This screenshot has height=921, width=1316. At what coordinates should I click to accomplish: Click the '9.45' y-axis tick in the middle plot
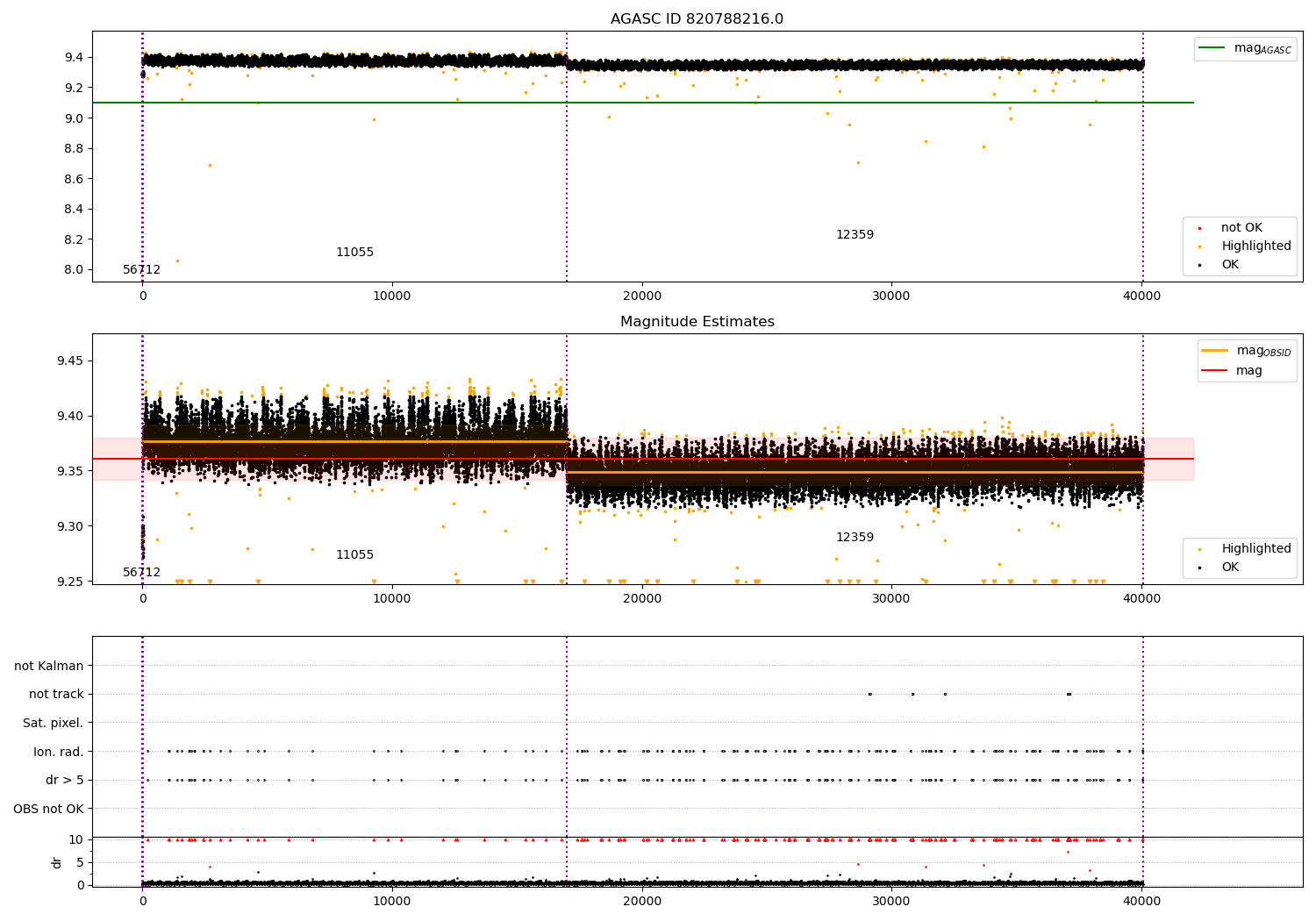(71, 361)
